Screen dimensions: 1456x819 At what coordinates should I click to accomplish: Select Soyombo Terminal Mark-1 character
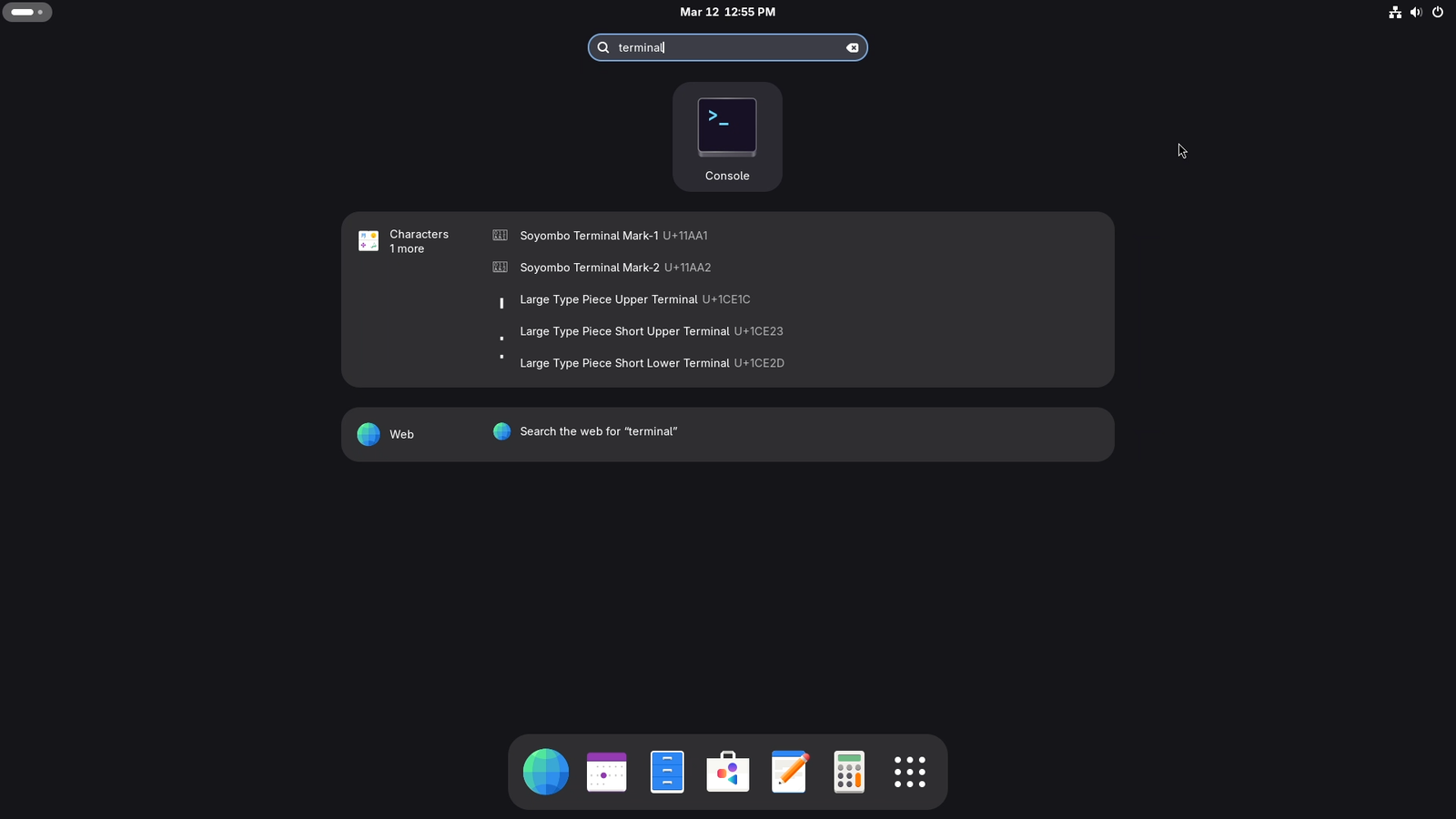coord(613,235)
